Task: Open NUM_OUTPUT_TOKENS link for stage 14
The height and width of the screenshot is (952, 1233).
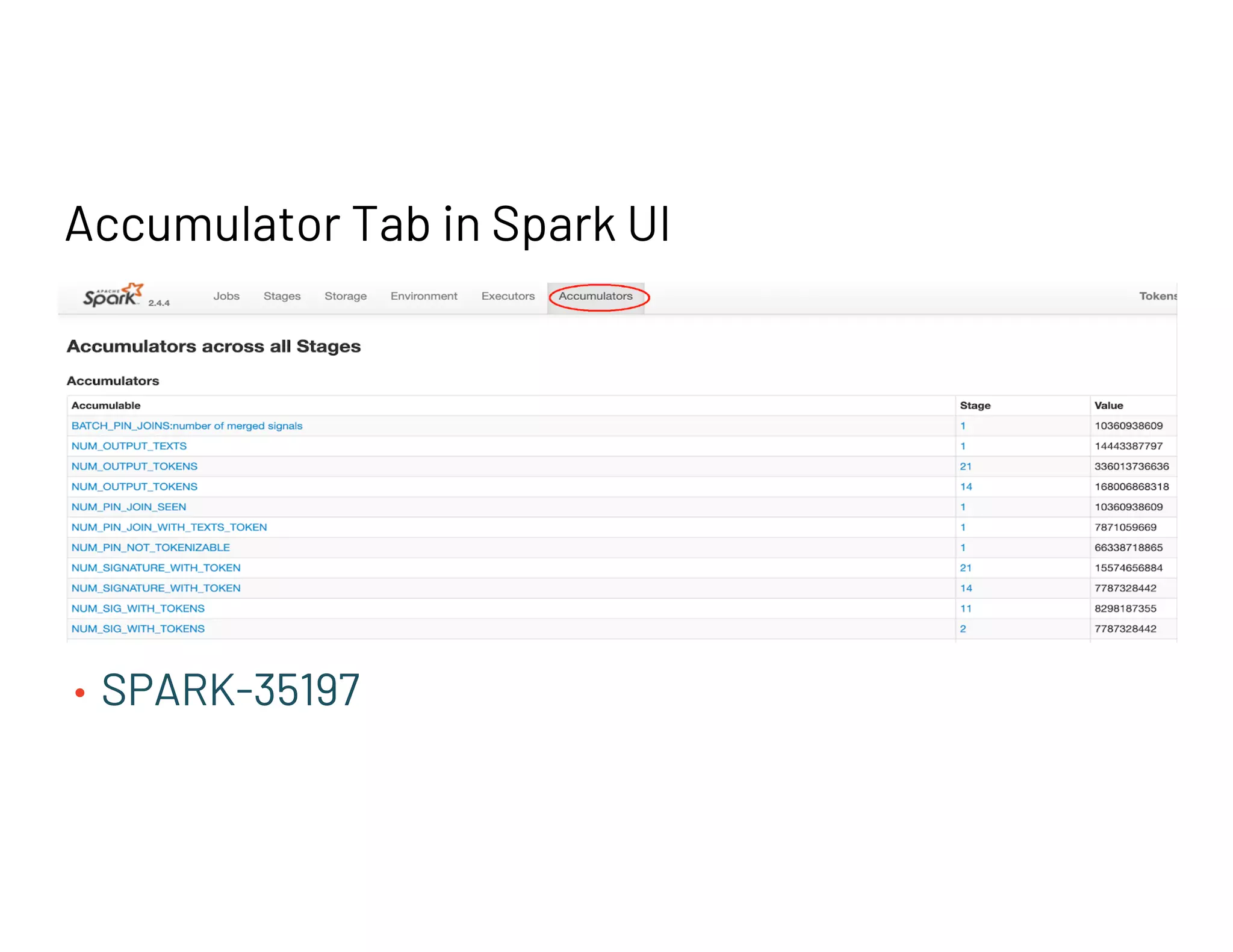Action: [134, 487]
